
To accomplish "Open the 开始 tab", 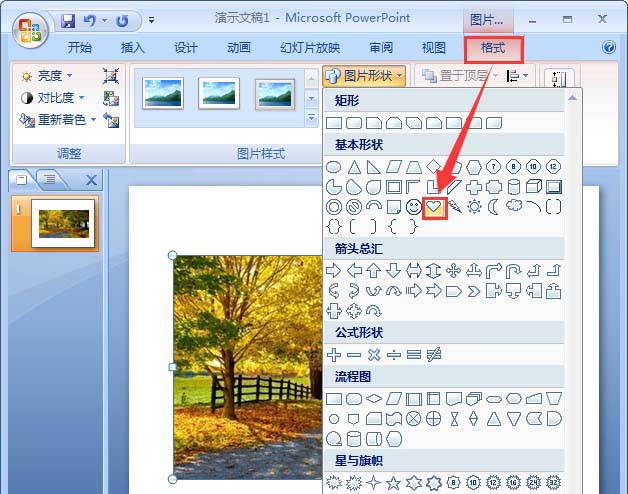I will tap(80, 48).
